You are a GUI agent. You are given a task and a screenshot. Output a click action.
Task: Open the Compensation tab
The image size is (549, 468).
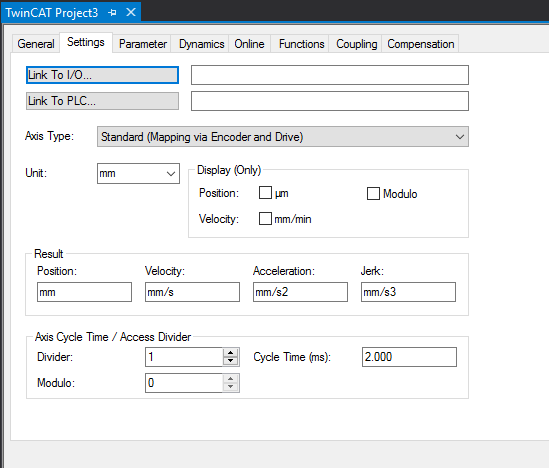(421, 44)
